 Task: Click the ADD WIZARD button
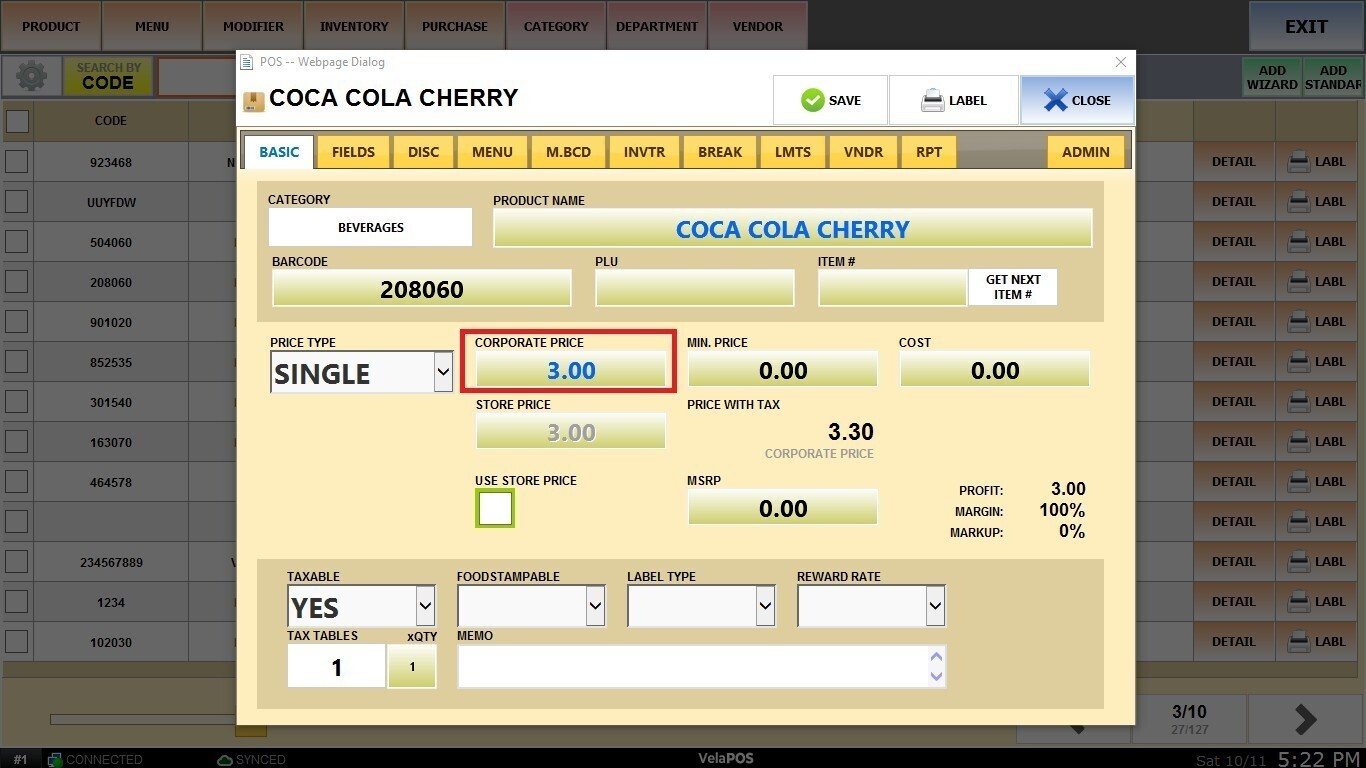click(x=1272, y=77)
